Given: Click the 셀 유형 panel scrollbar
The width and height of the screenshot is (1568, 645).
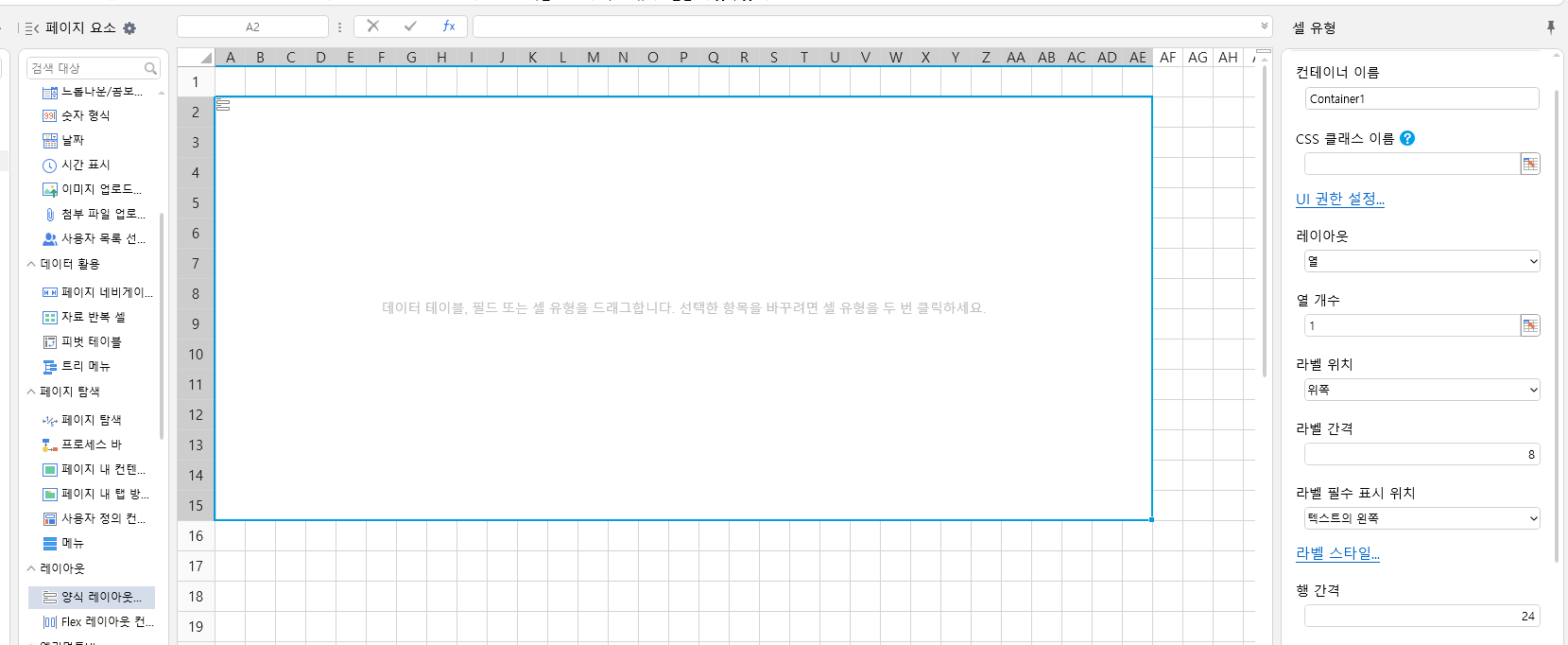Looking at the screenshot, I should (x=1557, y=326).
